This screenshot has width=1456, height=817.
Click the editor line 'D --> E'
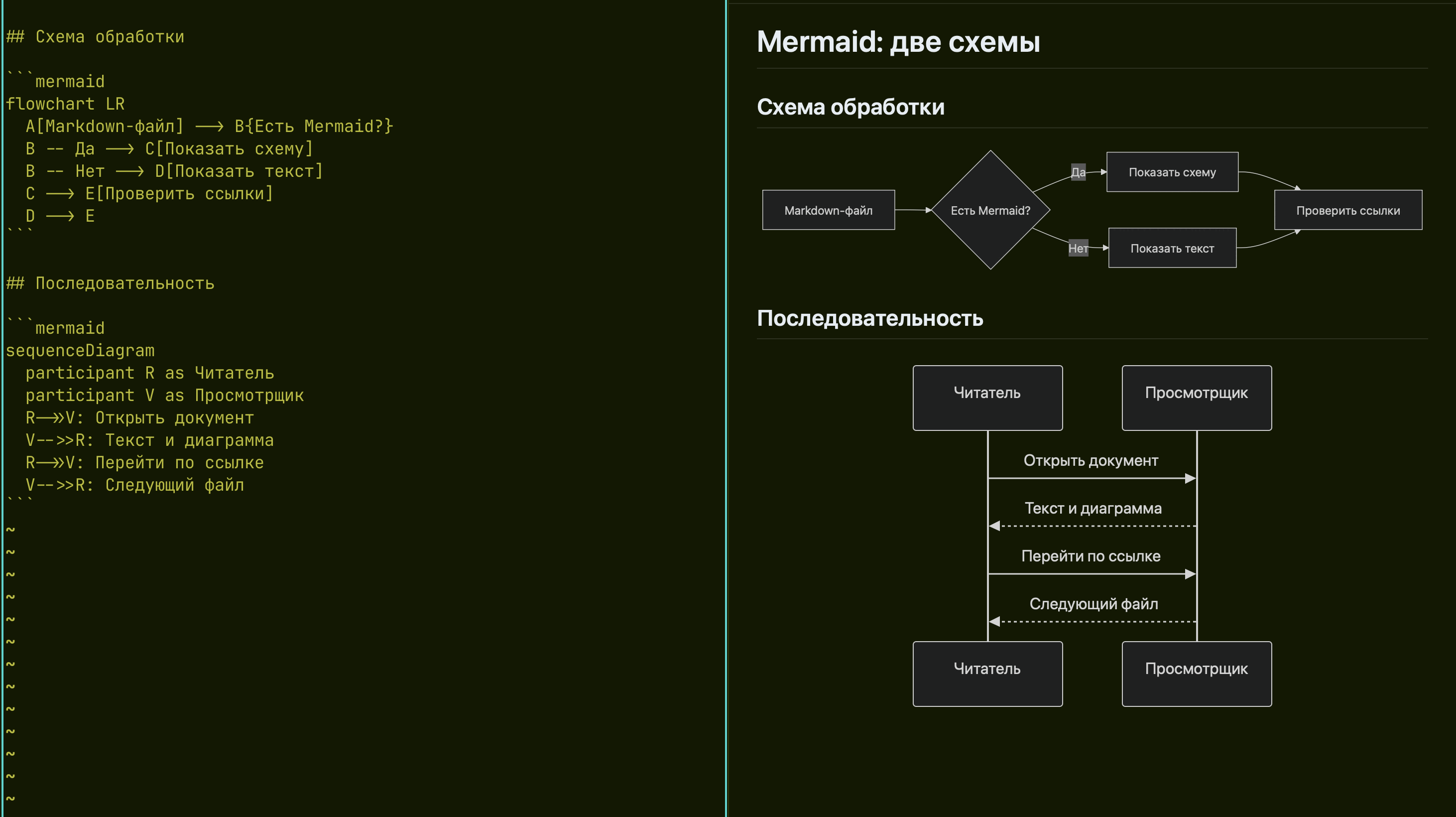tap(60, 216)
